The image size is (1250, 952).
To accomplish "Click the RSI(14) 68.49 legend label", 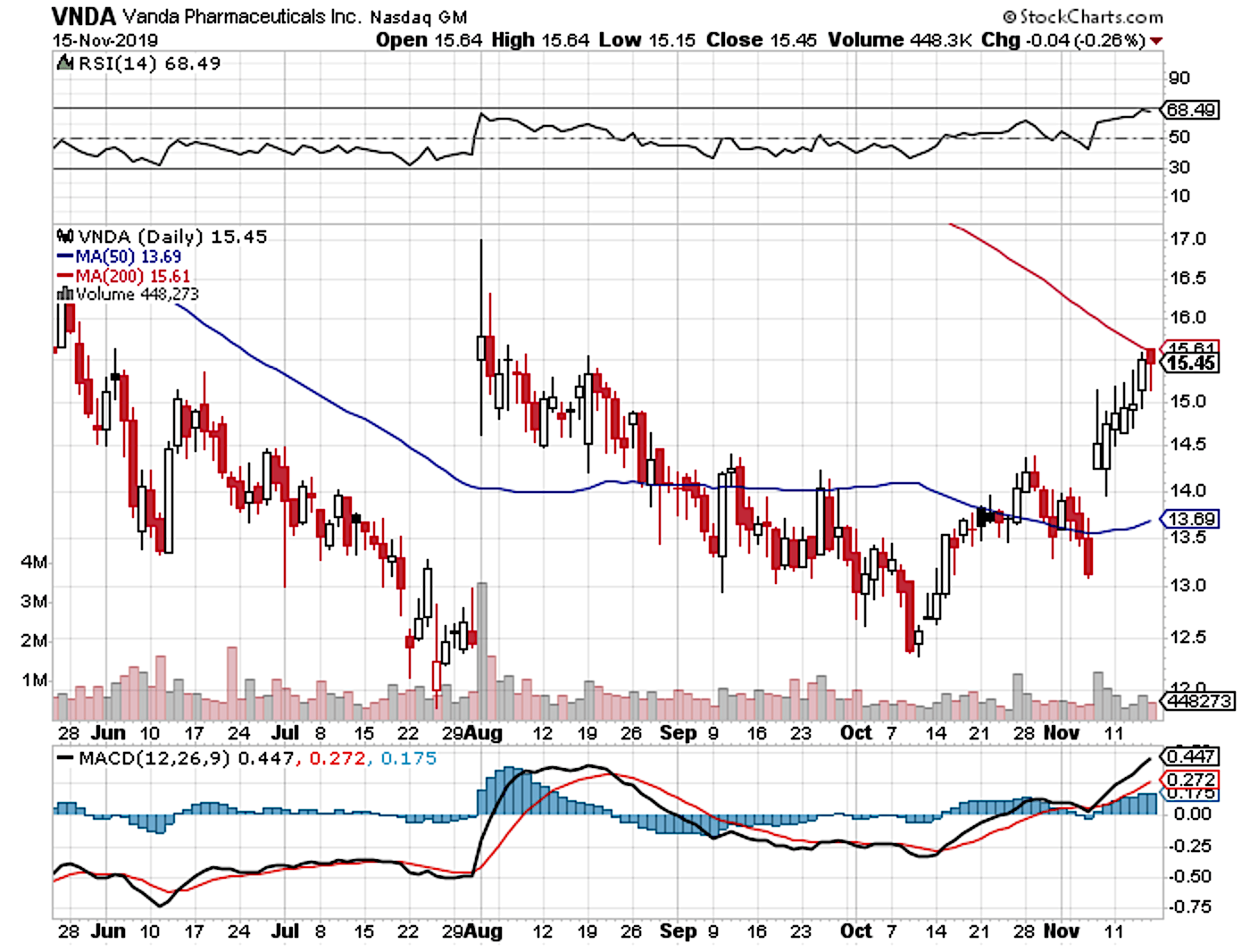I will tap(150, 63).
